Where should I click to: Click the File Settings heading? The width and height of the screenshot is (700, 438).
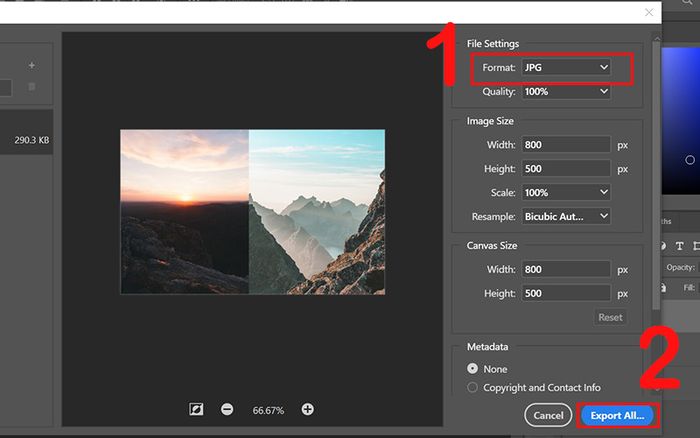[493, 44]
